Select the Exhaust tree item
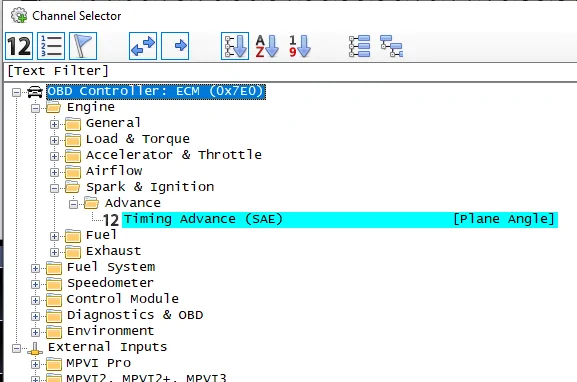 (x=114, y=251)
